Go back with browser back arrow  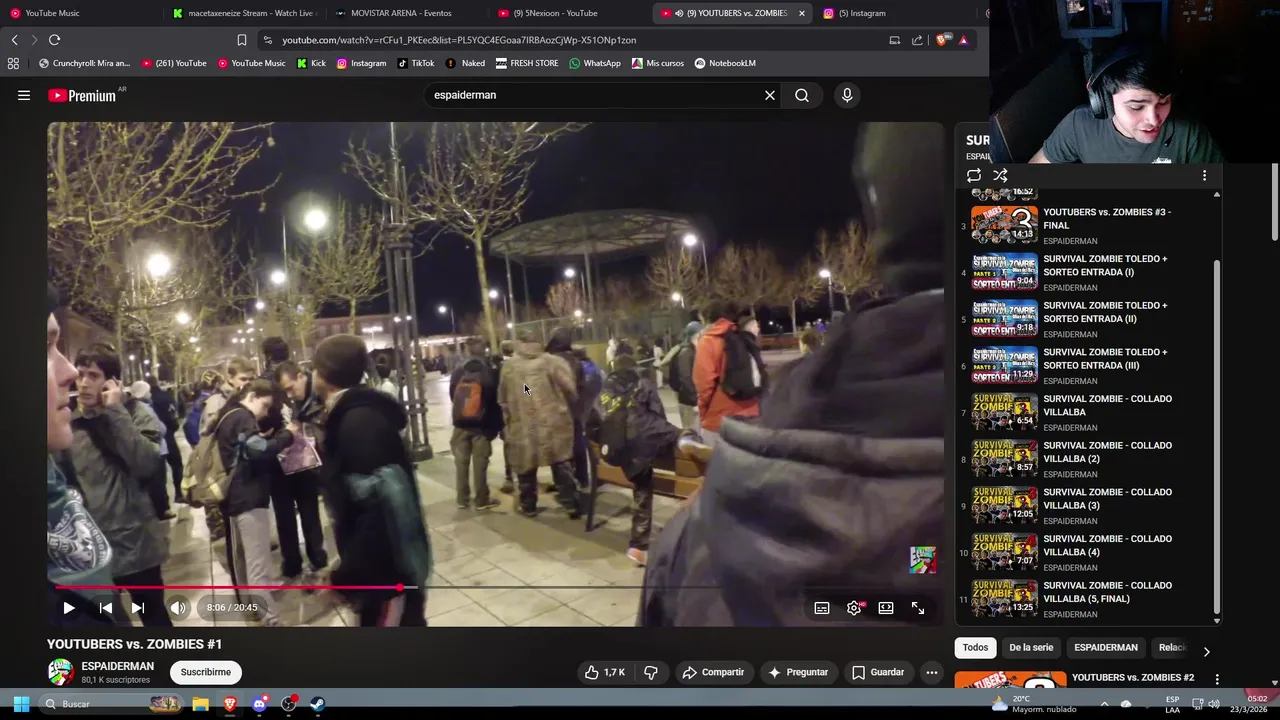point(14,40)
